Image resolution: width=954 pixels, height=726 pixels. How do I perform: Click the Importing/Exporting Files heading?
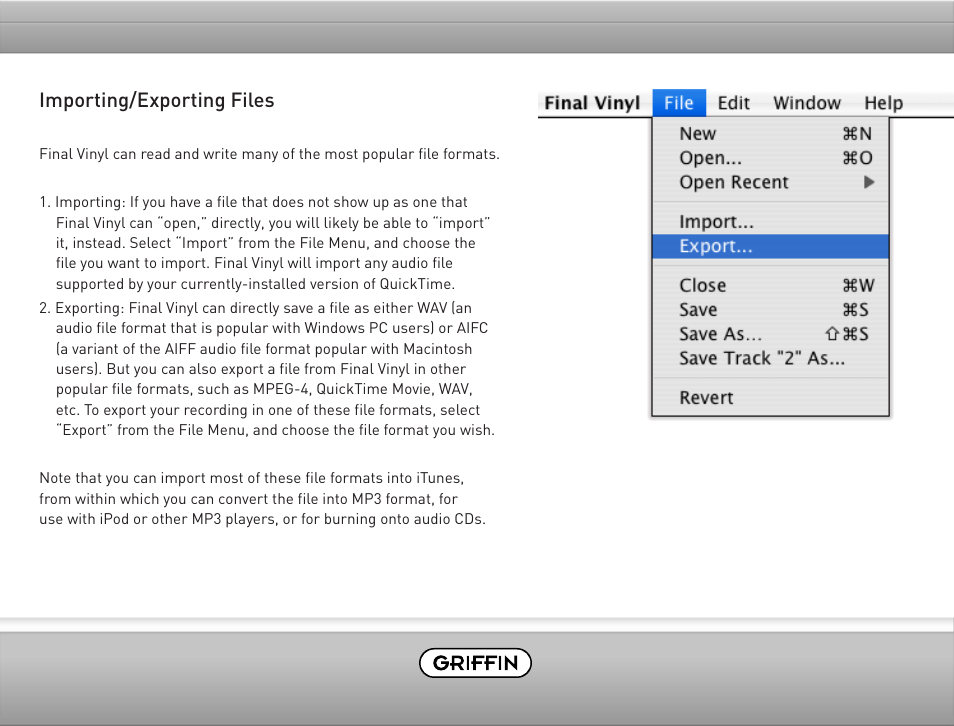point(157,100)
